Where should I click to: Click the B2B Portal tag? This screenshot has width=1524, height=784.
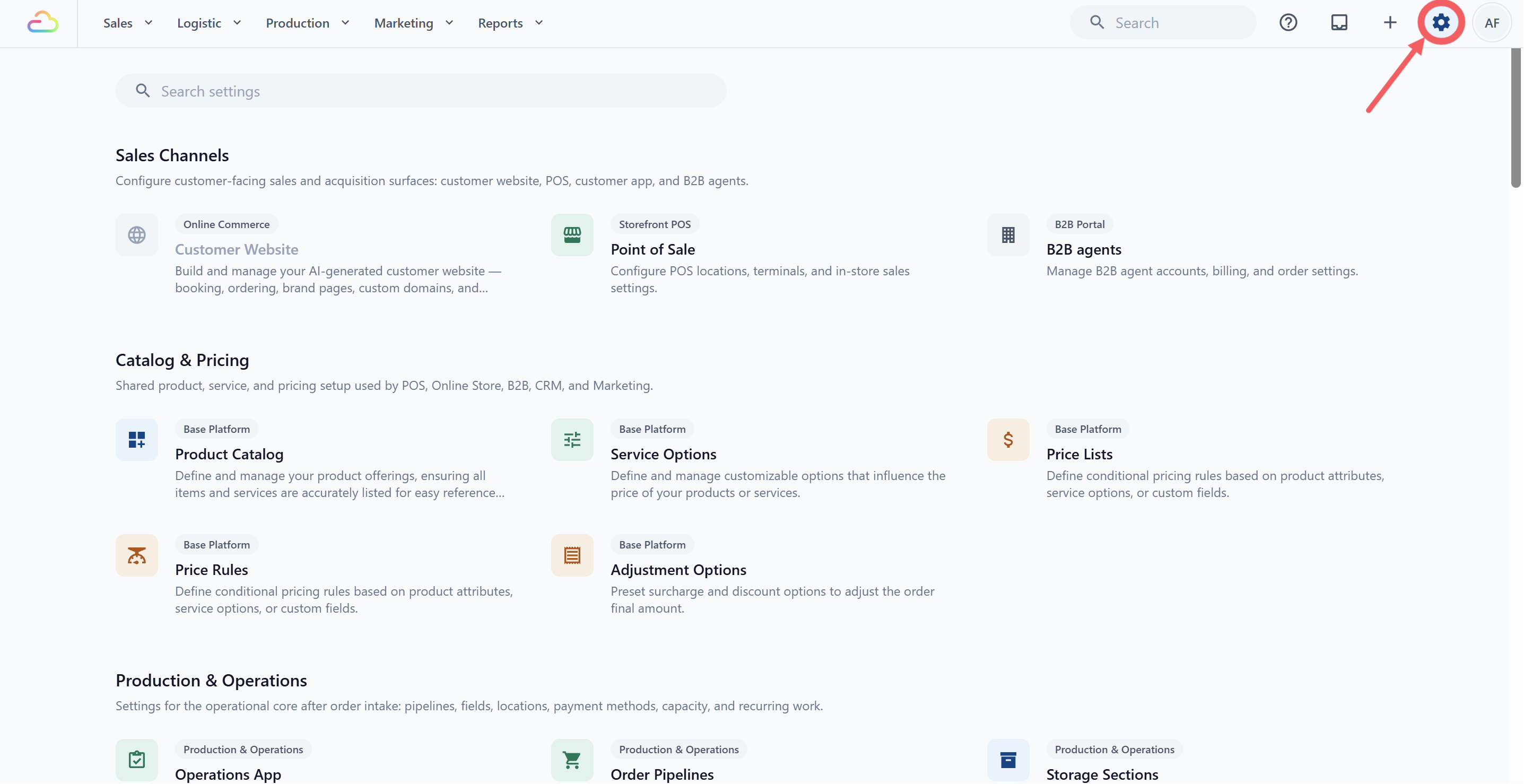pos(1079,224)
